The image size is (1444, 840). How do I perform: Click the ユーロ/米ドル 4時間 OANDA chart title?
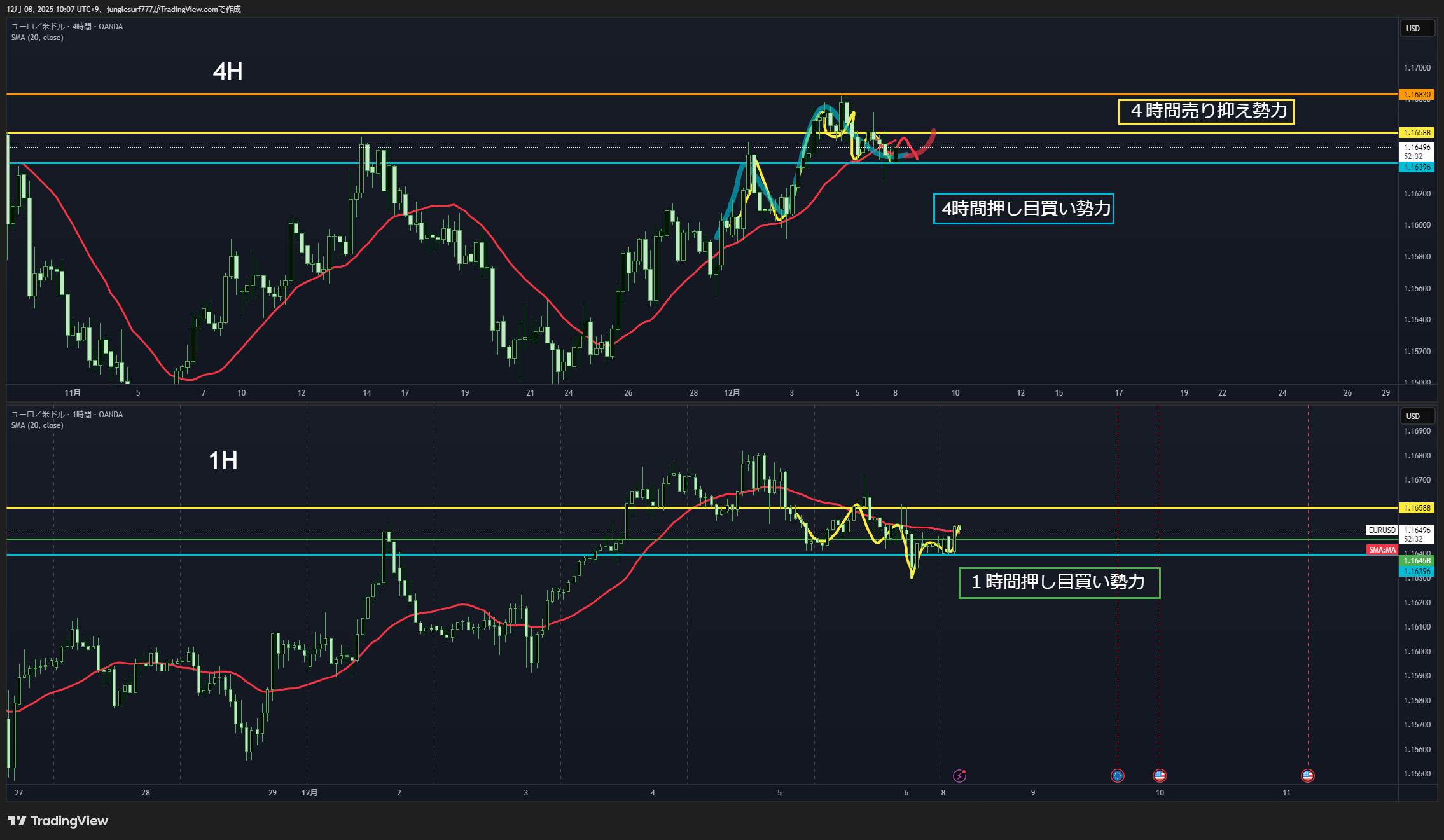[x=67, y=27]
